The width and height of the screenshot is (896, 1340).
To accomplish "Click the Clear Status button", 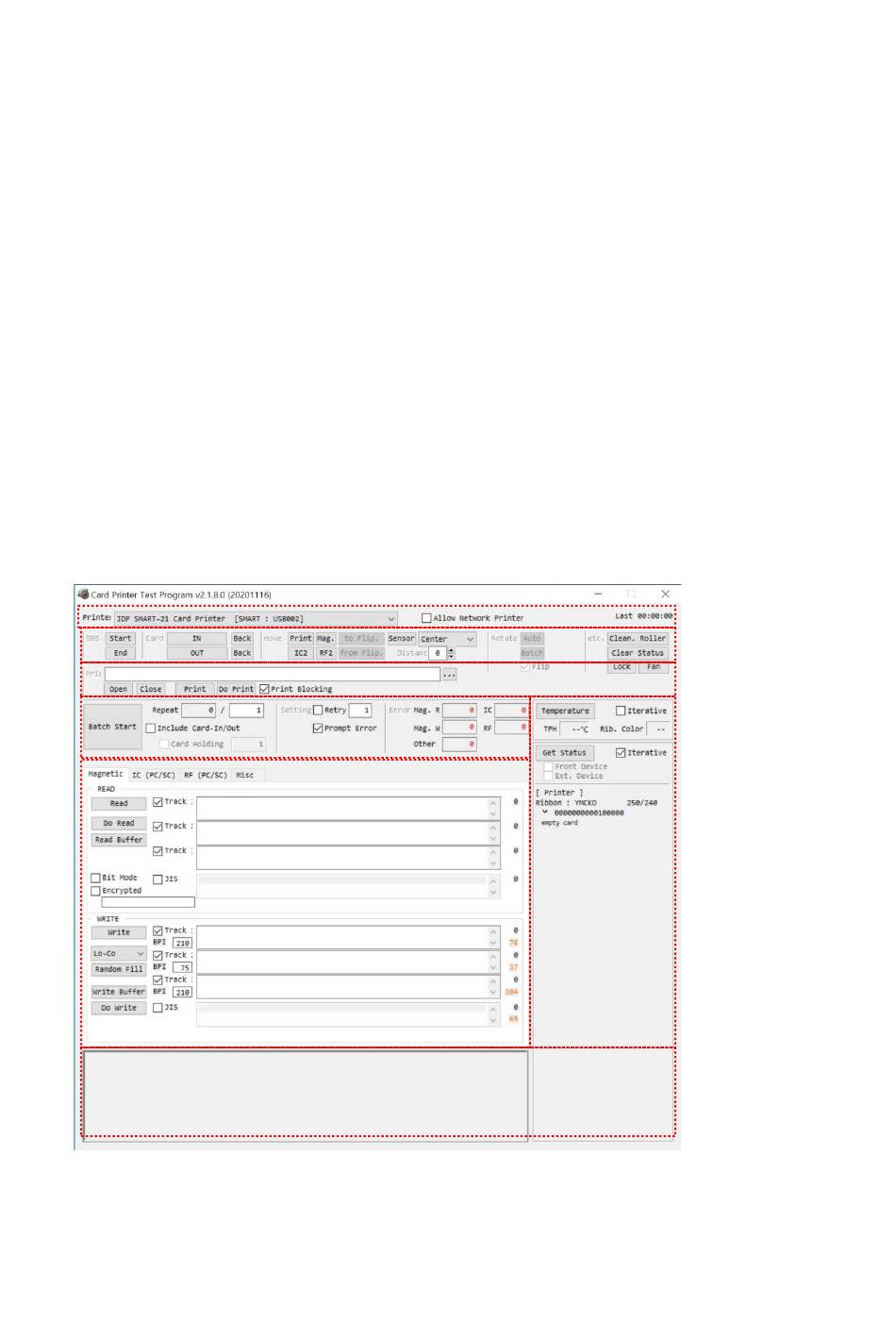I will click(638, 653).
